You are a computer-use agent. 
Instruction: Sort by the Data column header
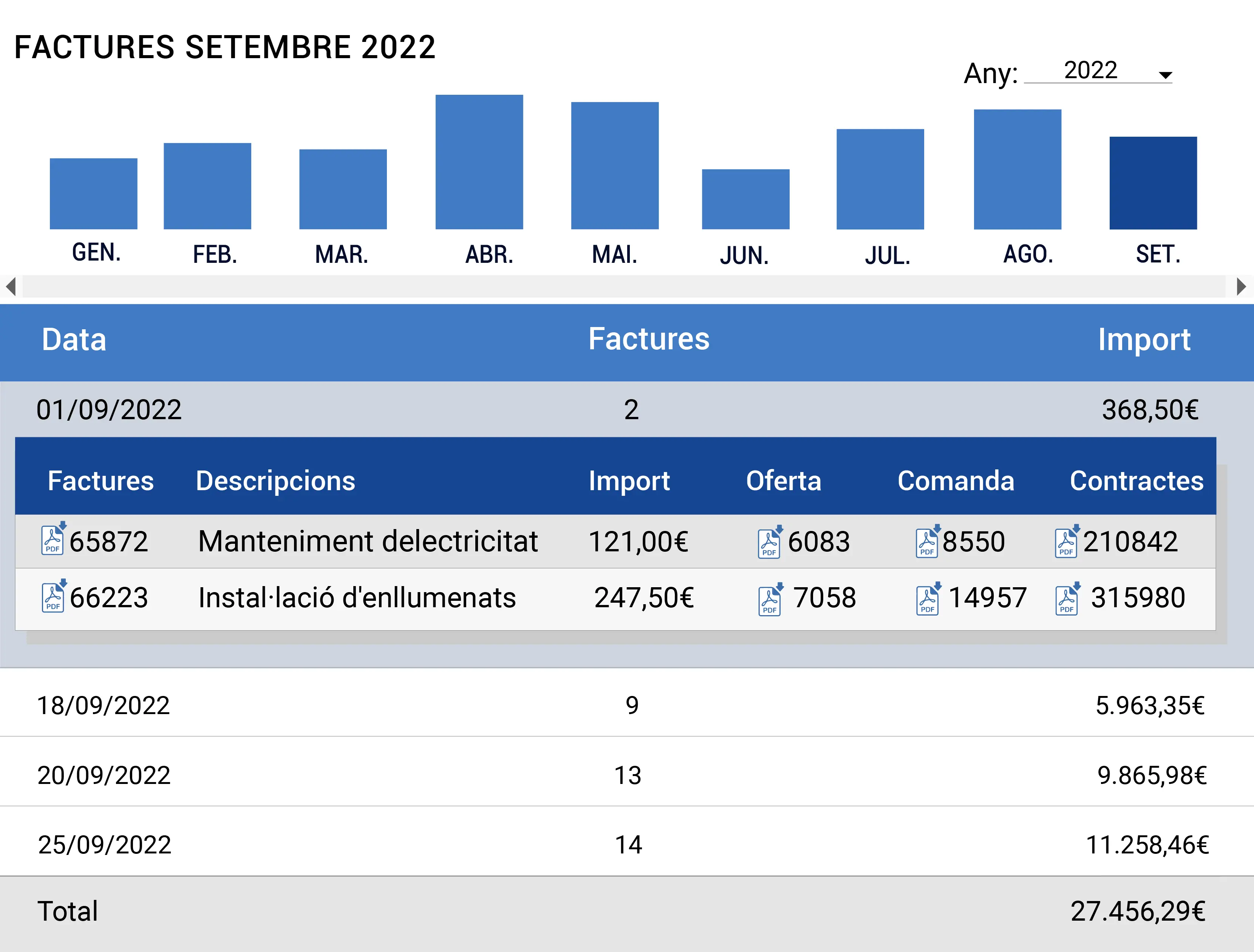tap(74, 339)
